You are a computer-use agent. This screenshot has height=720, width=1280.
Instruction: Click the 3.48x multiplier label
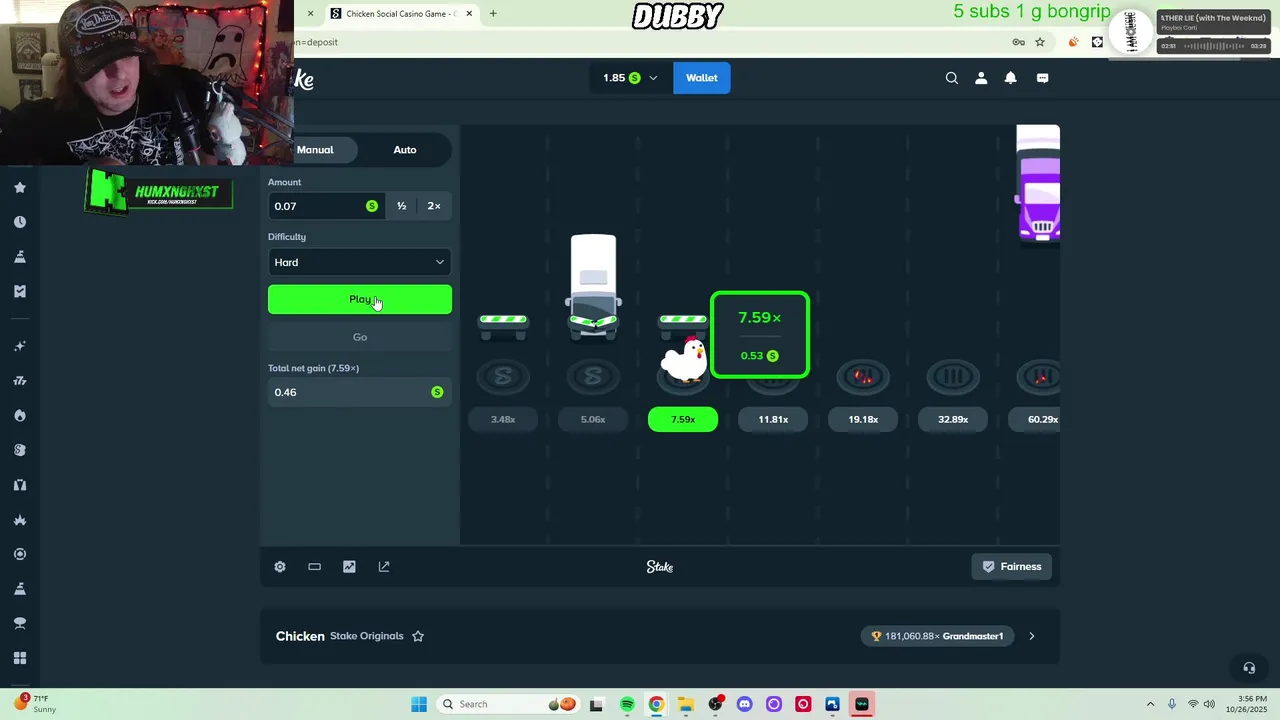(503, 419)
